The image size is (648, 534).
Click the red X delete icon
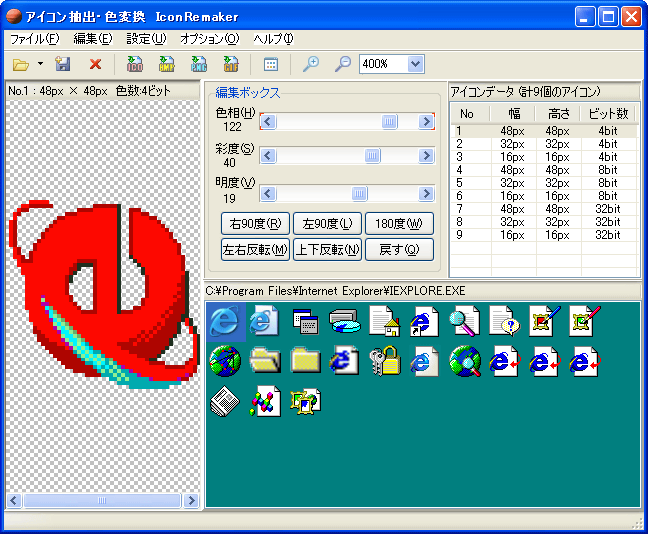point(95,64)
